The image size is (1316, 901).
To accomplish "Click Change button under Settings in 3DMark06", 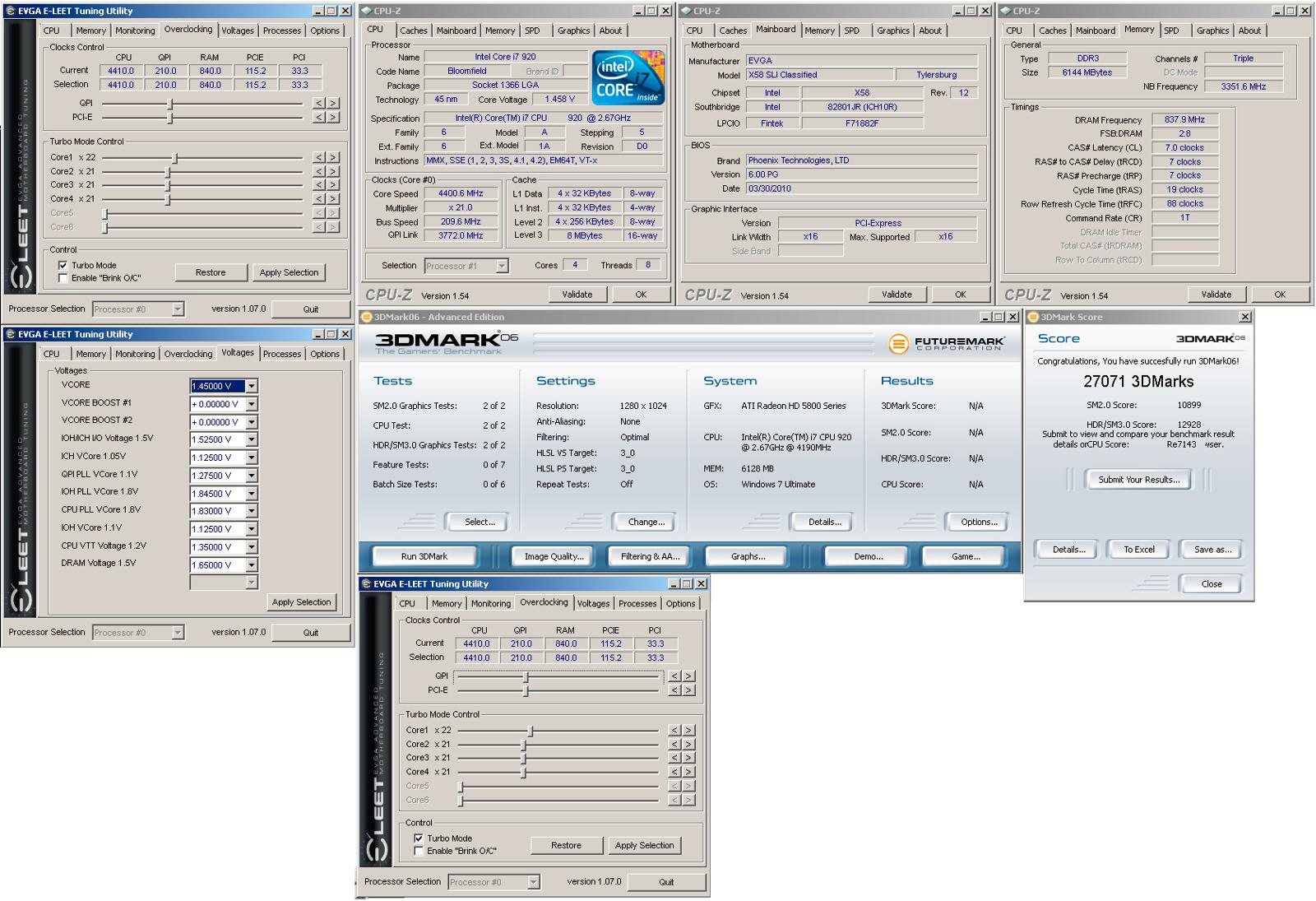I will 646,522.
